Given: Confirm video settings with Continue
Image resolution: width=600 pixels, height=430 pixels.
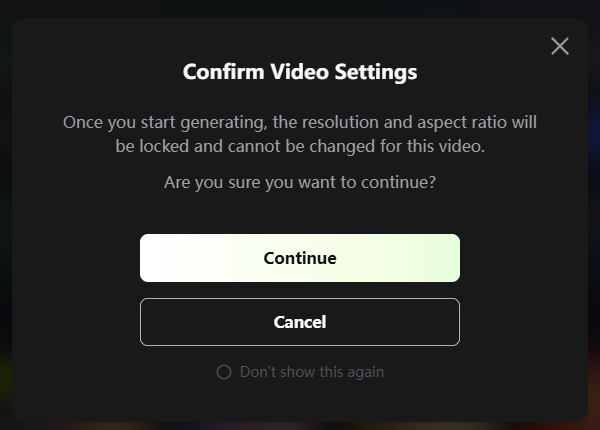Looking at the screenshot, I should click(300, 258).
